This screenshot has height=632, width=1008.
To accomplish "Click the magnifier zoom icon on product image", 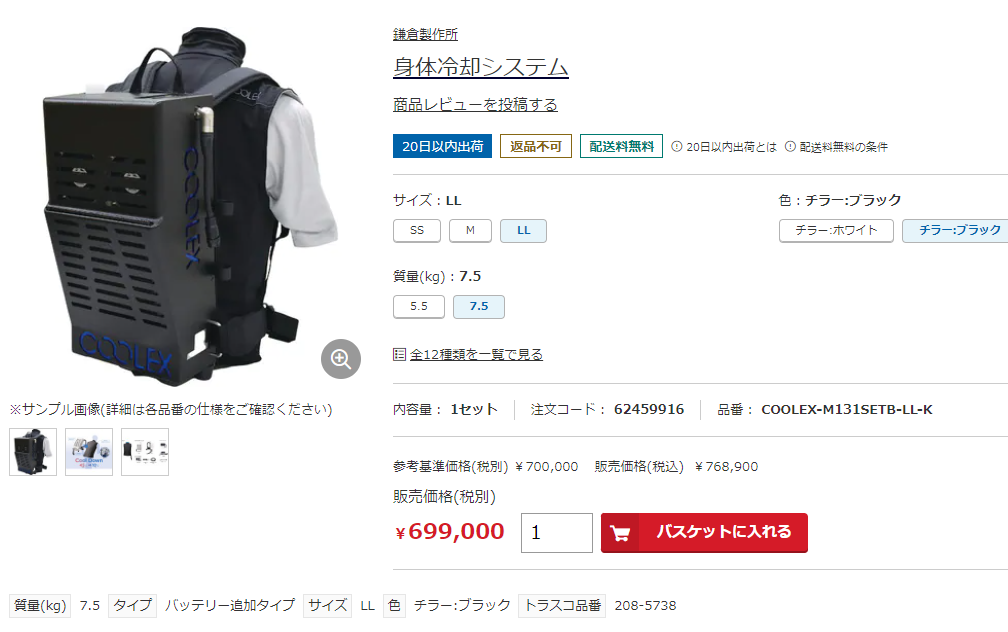I will pyautogui.click(x=341, y=359).
